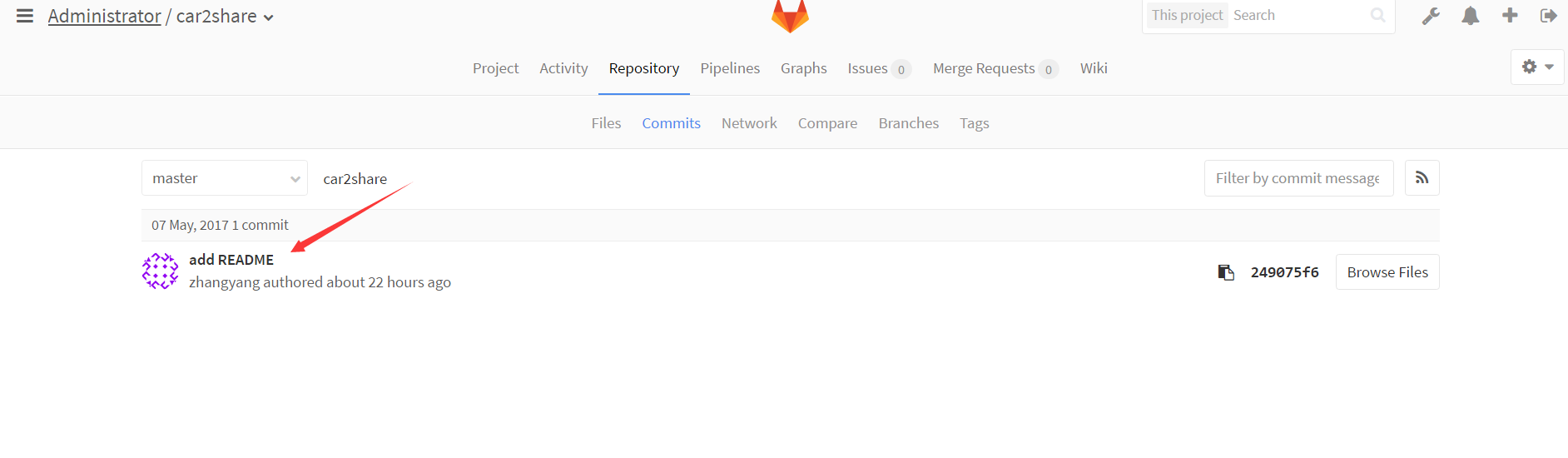Open project settings gear dropdown
The height and width of the screenshot is (458, 1568).
[x=1537, y=67]
